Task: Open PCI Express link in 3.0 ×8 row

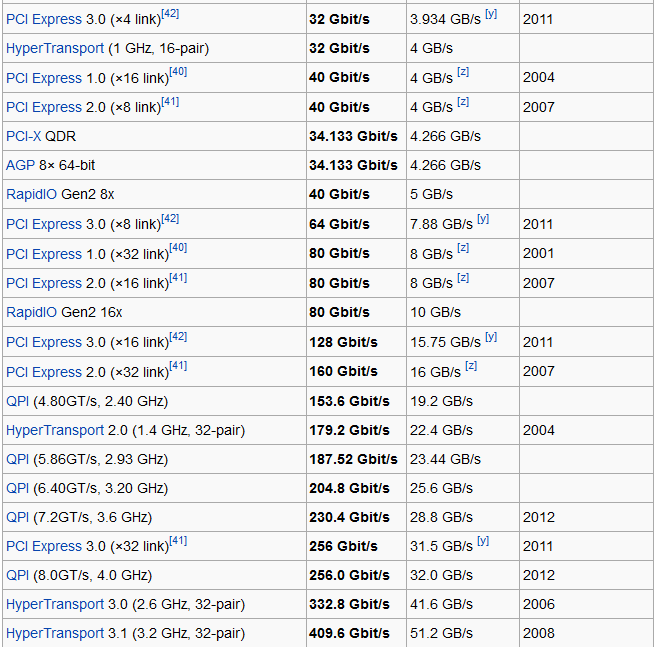Action: [x=44, y=224]
